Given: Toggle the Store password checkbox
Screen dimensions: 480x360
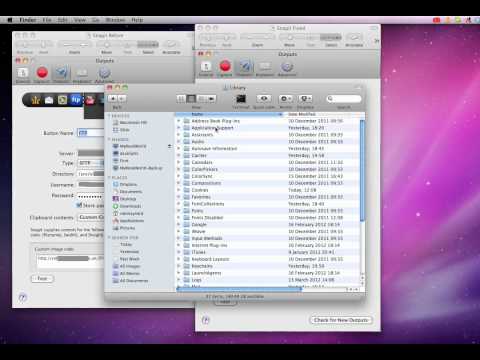Looking at the screenshot, I should 79,205.
